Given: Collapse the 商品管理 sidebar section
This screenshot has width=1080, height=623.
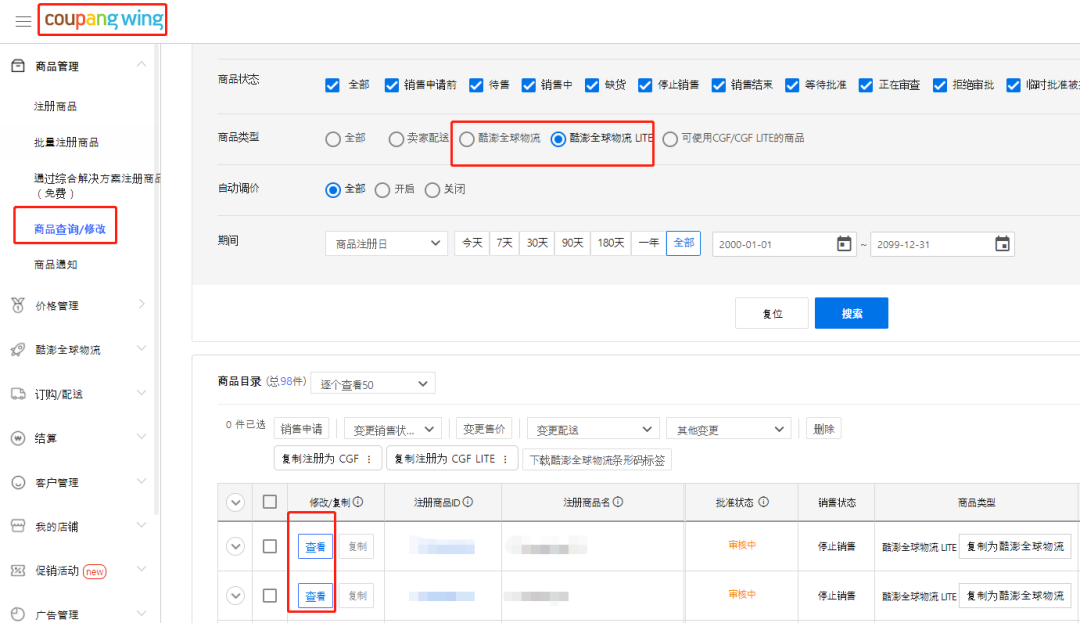Looking at the screenshot, I should click(141, 64).
